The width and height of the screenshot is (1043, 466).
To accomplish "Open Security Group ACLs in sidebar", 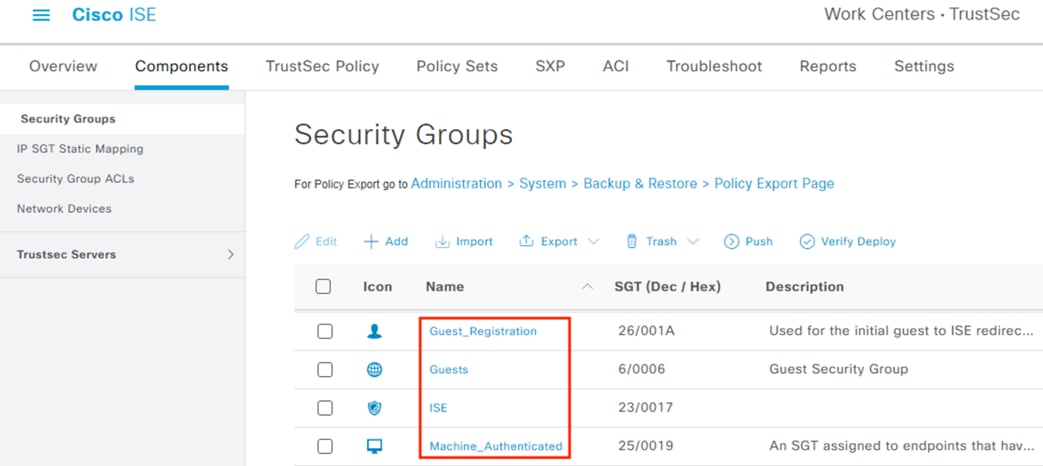I will click(75, 179).
